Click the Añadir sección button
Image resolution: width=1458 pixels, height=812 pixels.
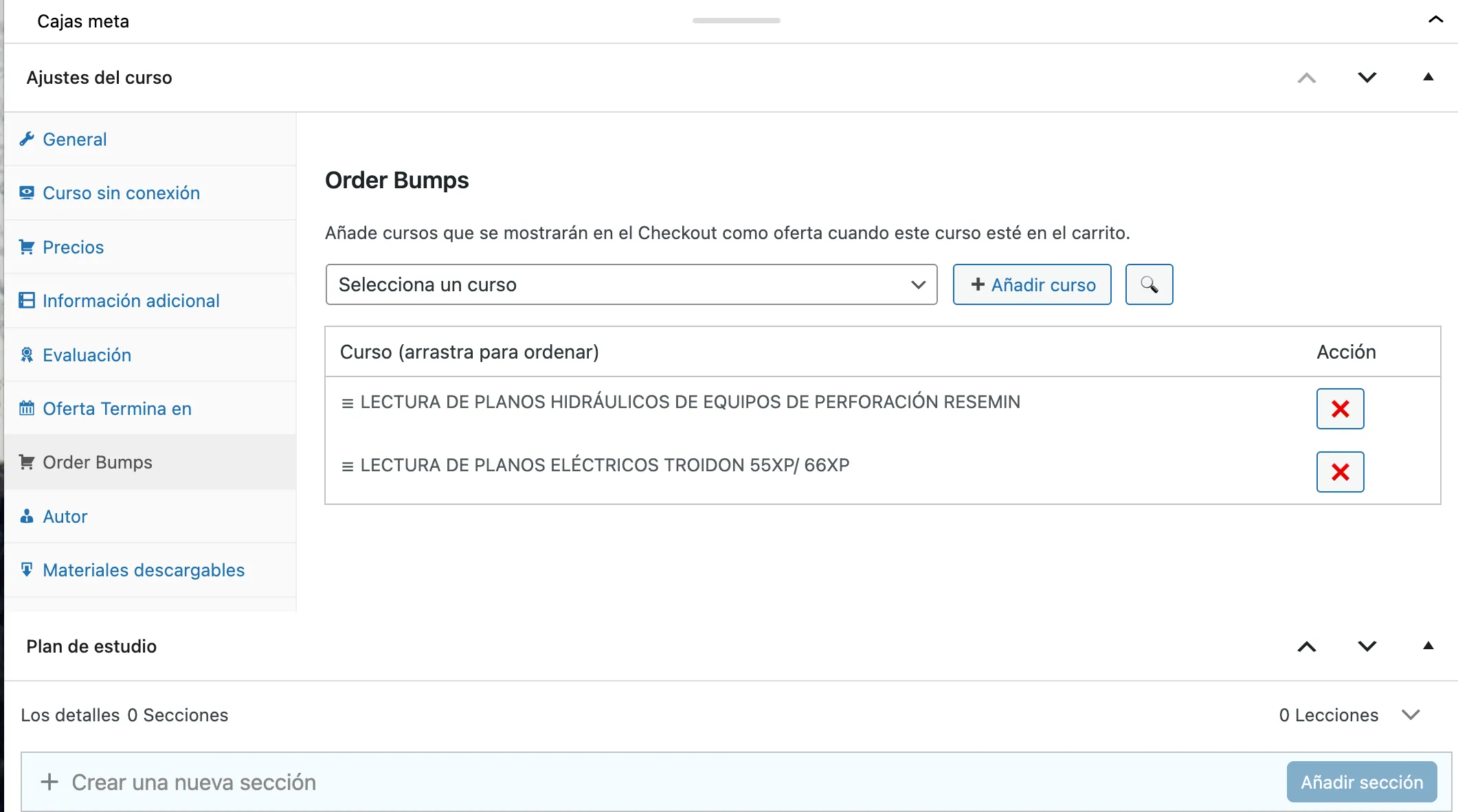click(1361, 782)
